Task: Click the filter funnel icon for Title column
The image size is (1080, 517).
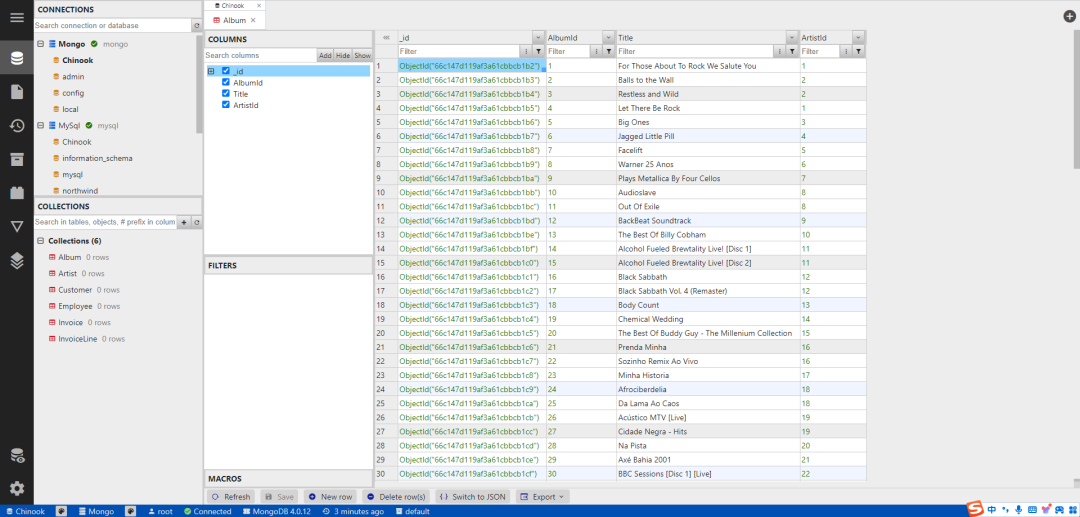Action: (791, 51)
